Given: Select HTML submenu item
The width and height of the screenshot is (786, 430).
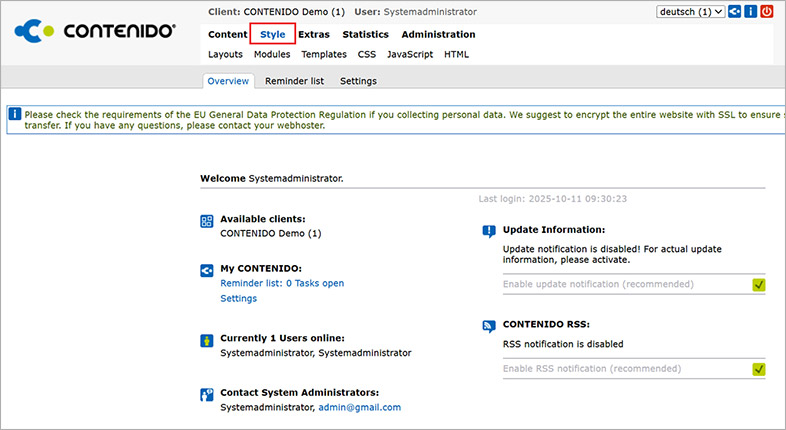Looking at the screenshot, I should pyautogui.click(x=456, y=54).
